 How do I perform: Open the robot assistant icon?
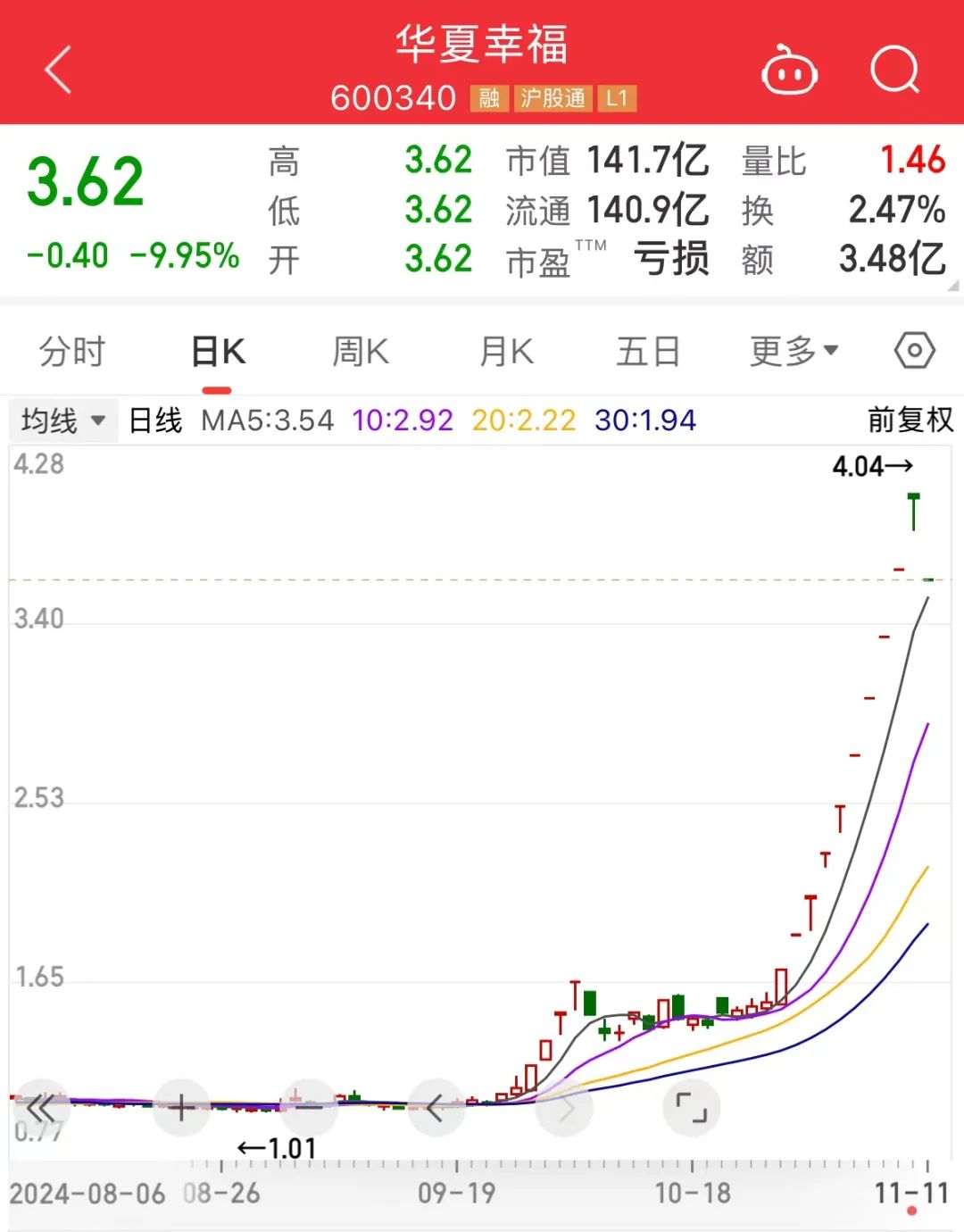click(x=789, y=71)
